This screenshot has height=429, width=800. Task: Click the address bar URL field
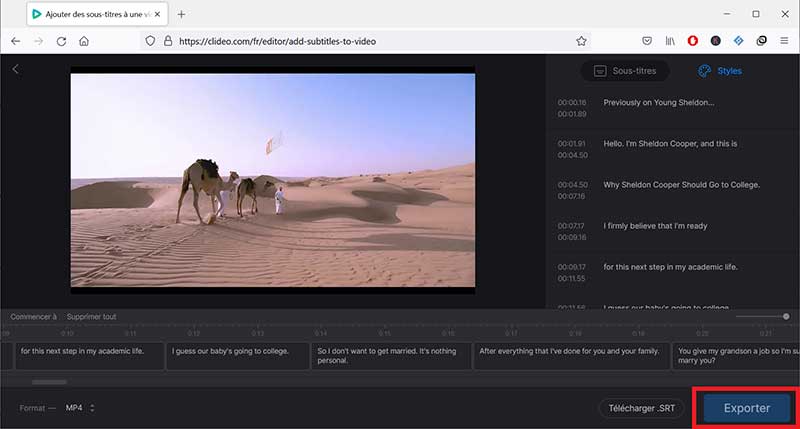pos(365,41)
